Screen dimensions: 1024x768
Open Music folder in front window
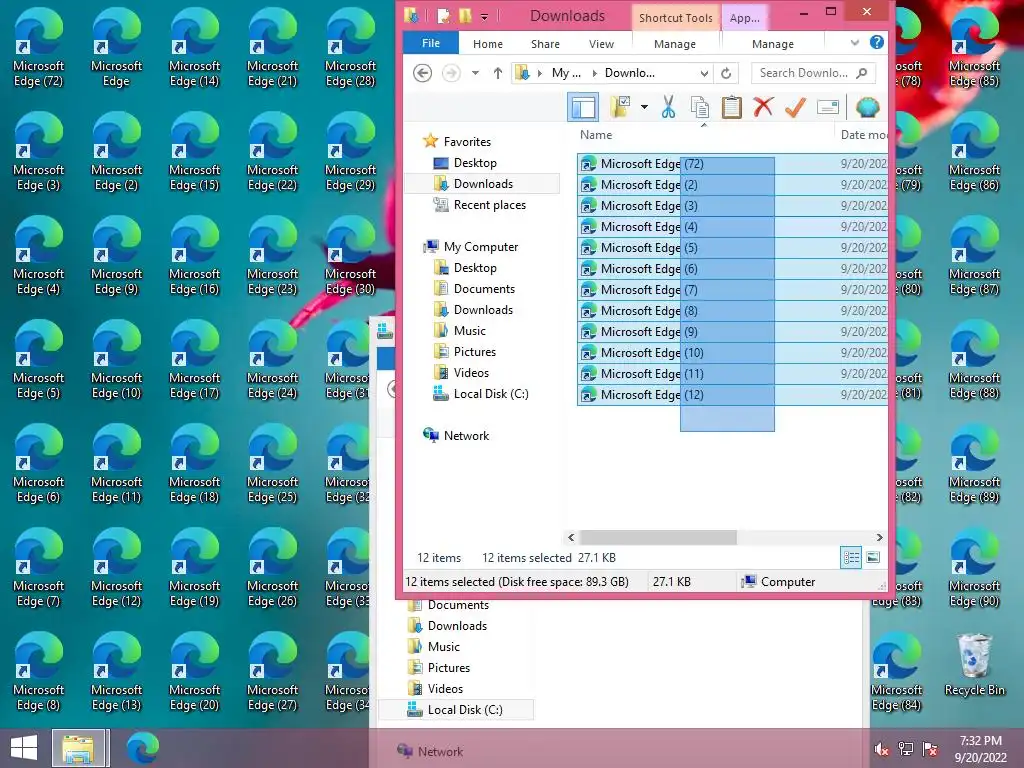coord(470,330)
